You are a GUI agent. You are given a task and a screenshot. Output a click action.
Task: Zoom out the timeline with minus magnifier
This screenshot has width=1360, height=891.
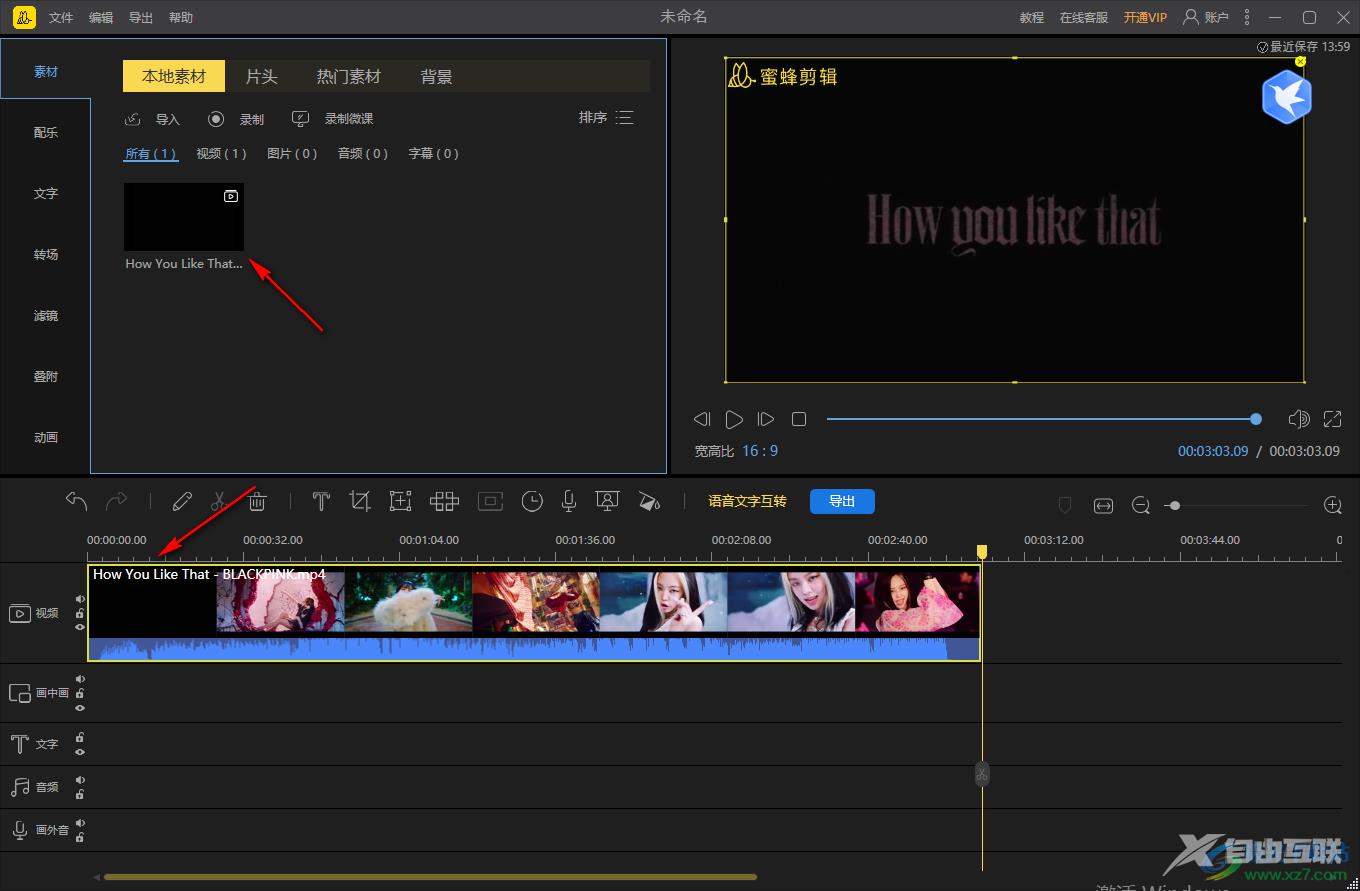[1141, 506]
